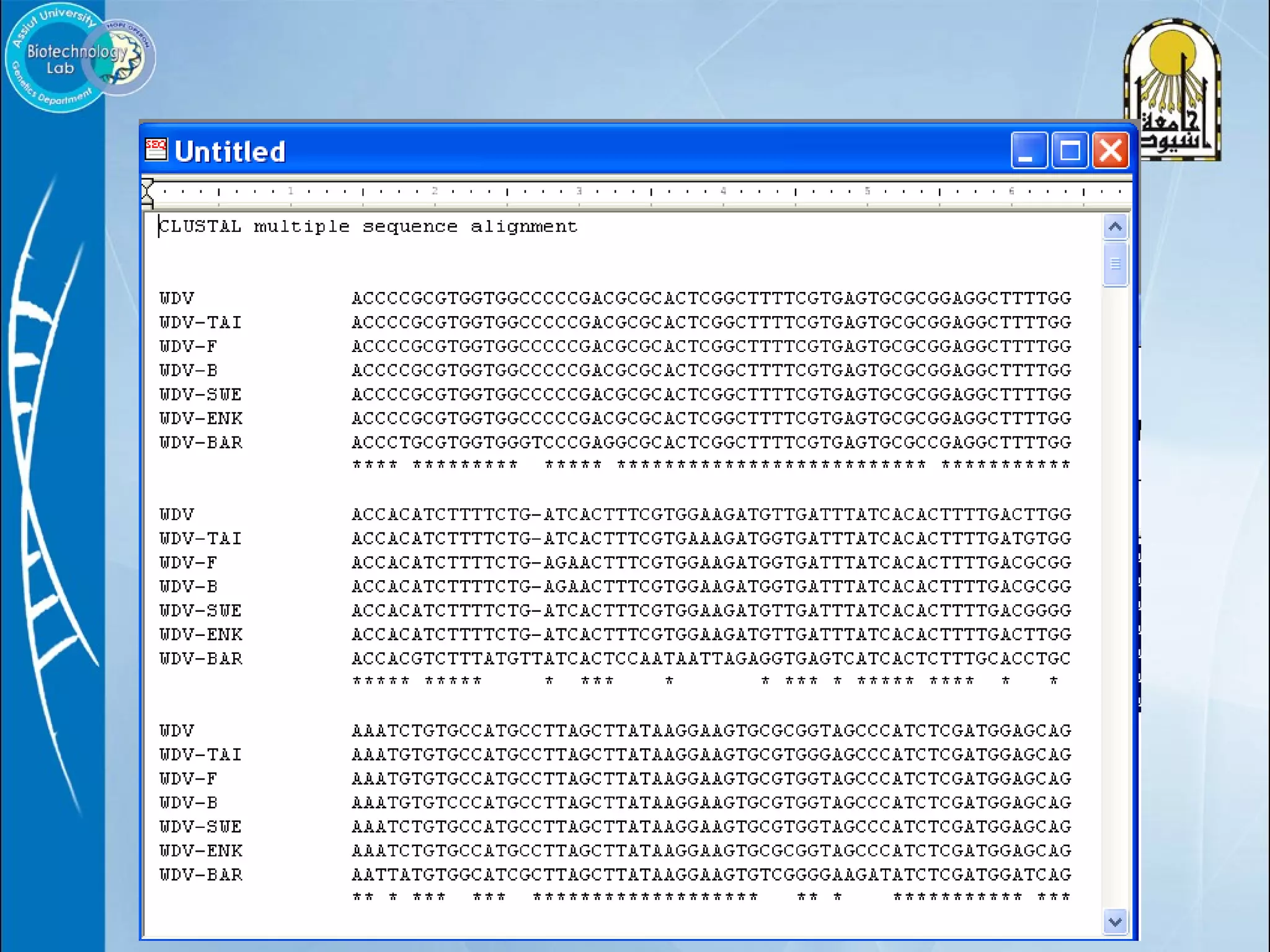Close the Untitled window with red X
Image resolution: width=1270 pixels, height=952 pixels.
point(1110,151)
